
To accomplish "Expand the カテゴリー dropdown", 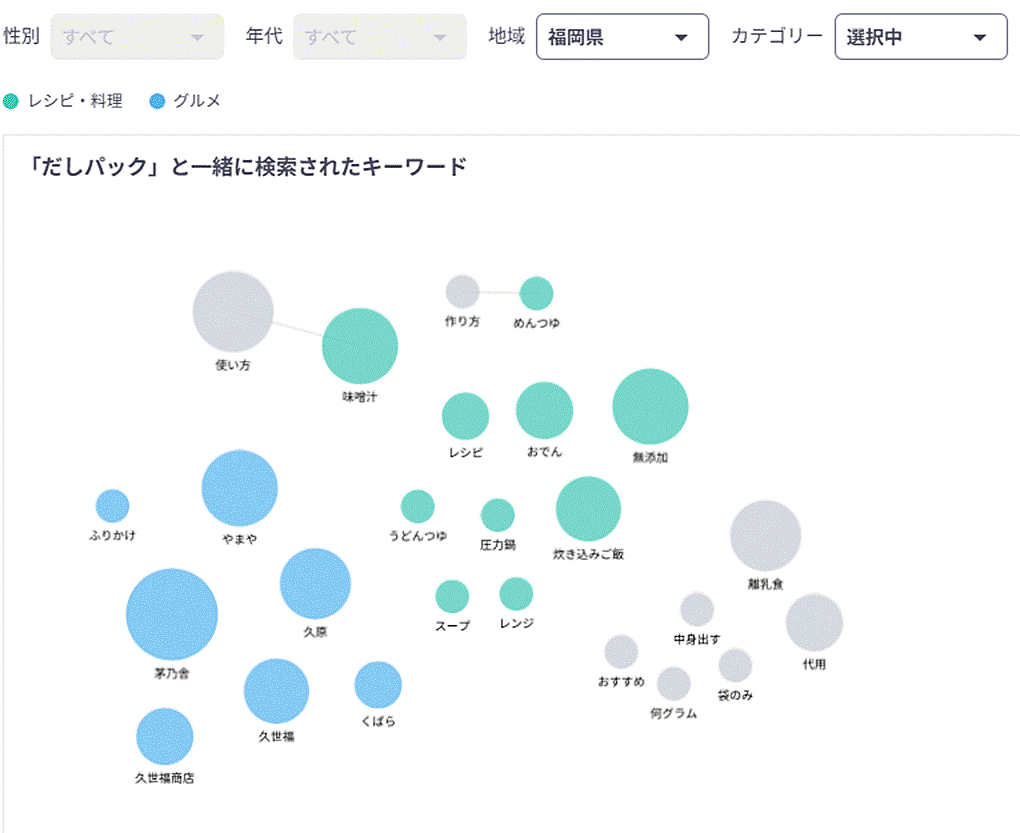I will [x=920, y=37].
